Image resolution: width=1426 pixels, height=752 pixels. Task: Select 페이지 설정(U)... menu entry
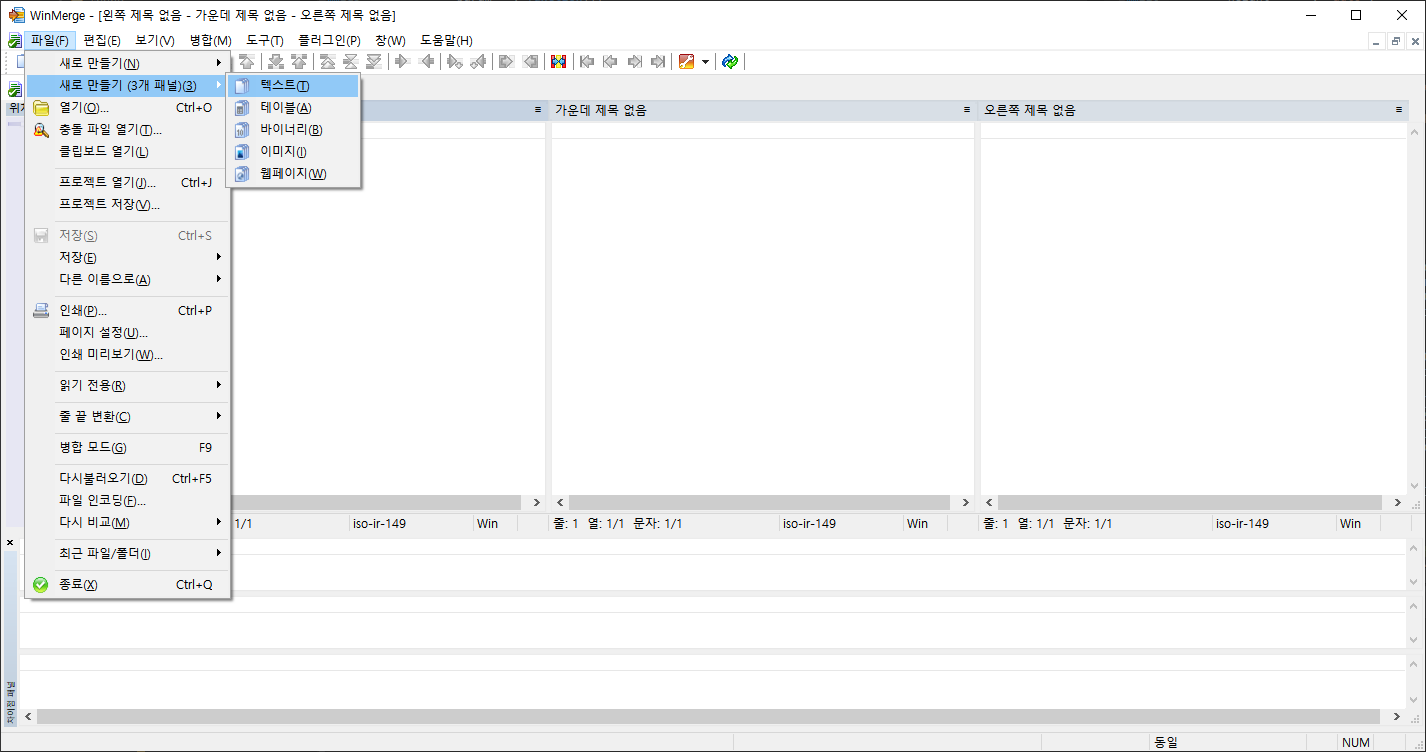tap(128, 333)
